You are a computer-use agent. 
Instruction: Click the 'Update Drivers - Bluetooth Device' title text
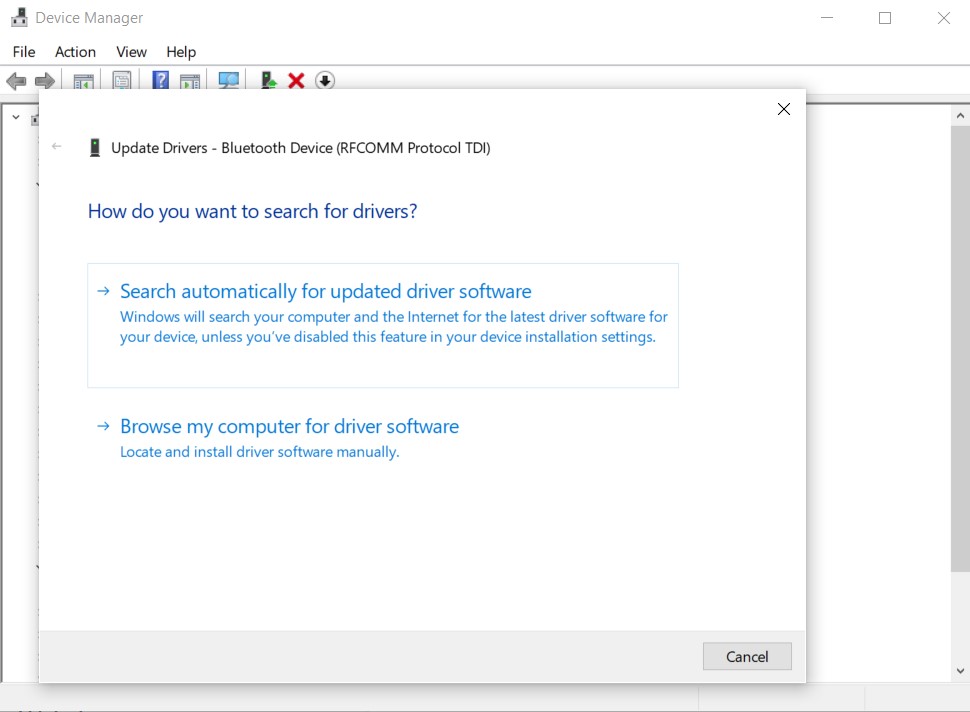pos(301,148)
